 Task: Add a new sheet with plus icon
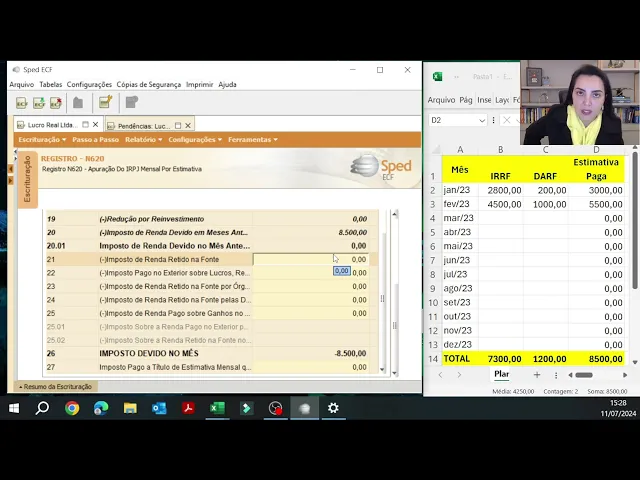click(537, 375)
